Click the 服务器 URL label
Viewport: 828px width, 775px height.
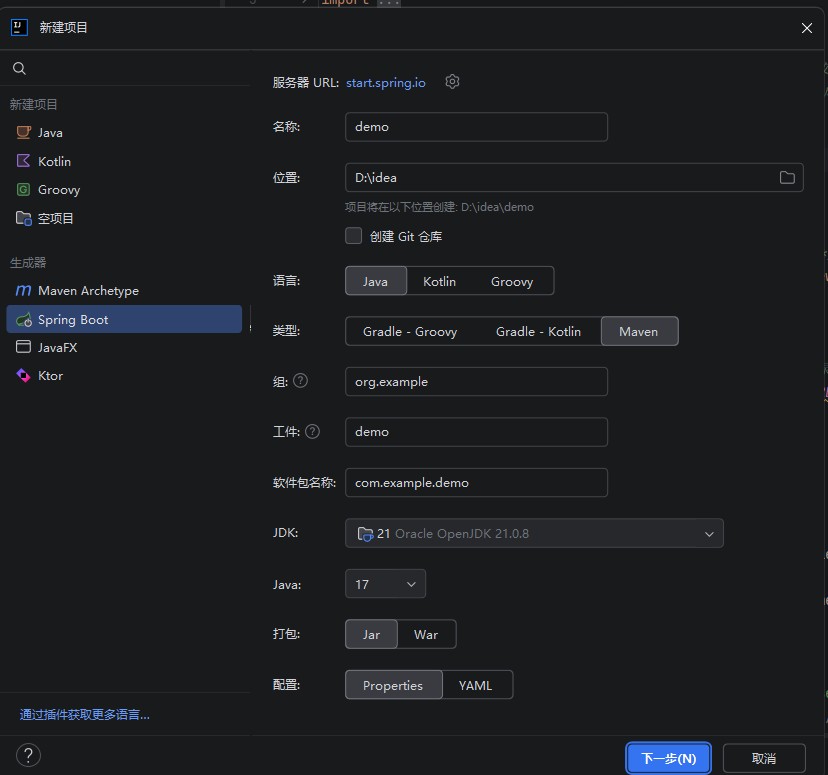306,82
